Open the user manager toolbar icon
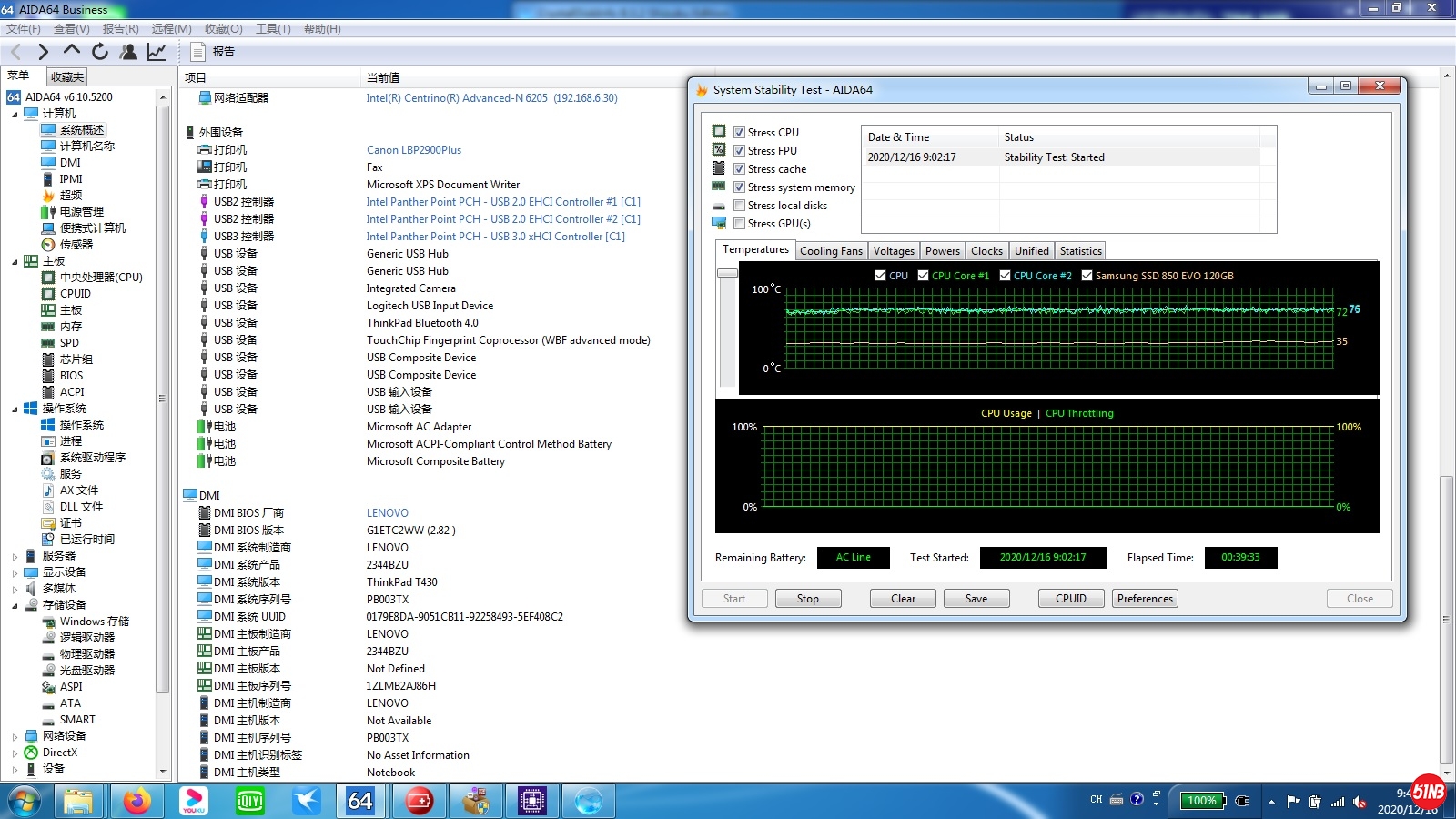The image size is (1456, 819). pyautogui.click(x=128, y=52)
